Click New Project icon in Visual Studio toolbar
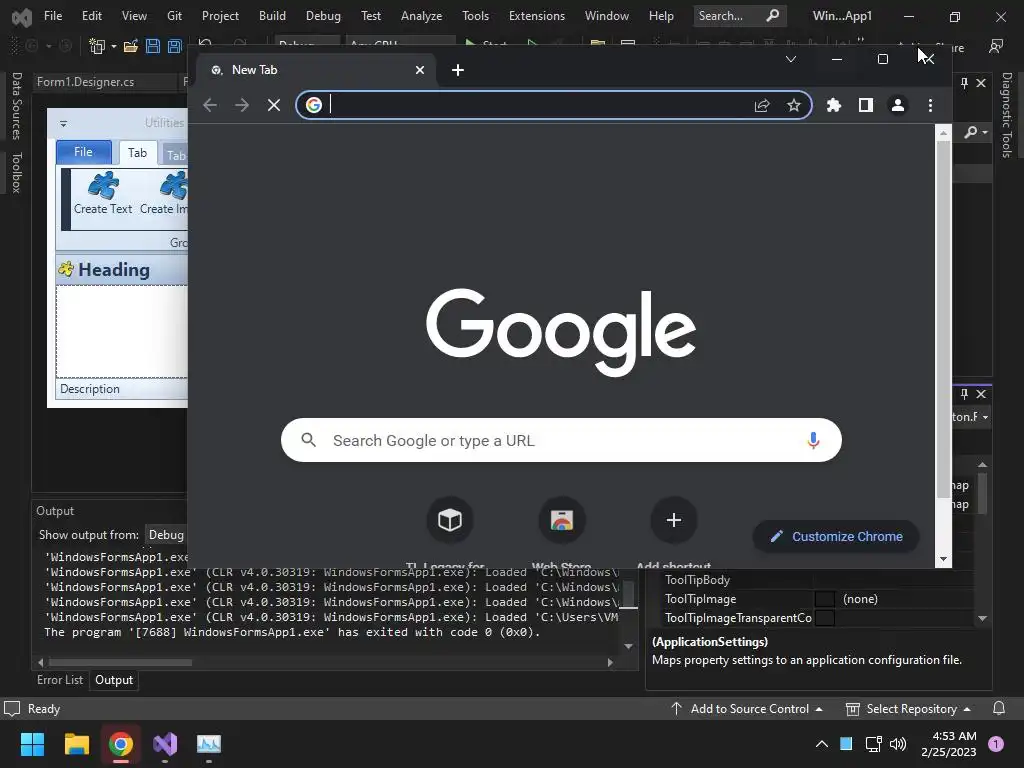The image size is (1024, 768). [x=97, y=46]
